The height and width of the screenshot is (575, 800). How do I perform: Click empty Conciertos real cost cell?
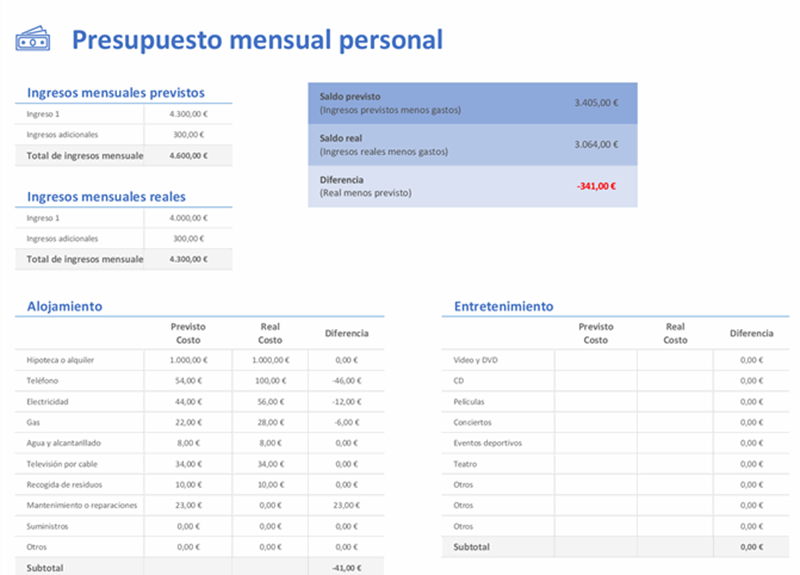pos(675,422)
